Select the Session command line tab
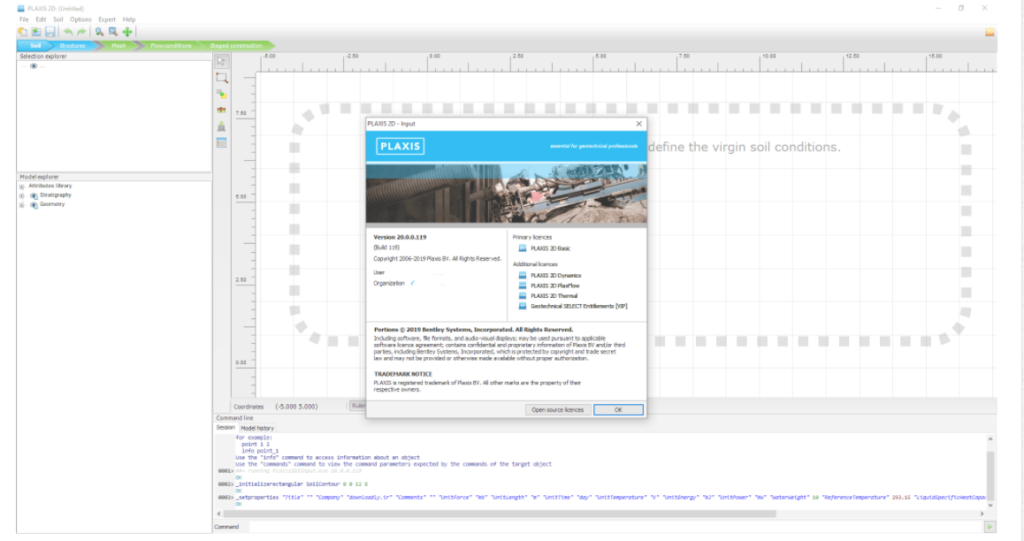 225,427
